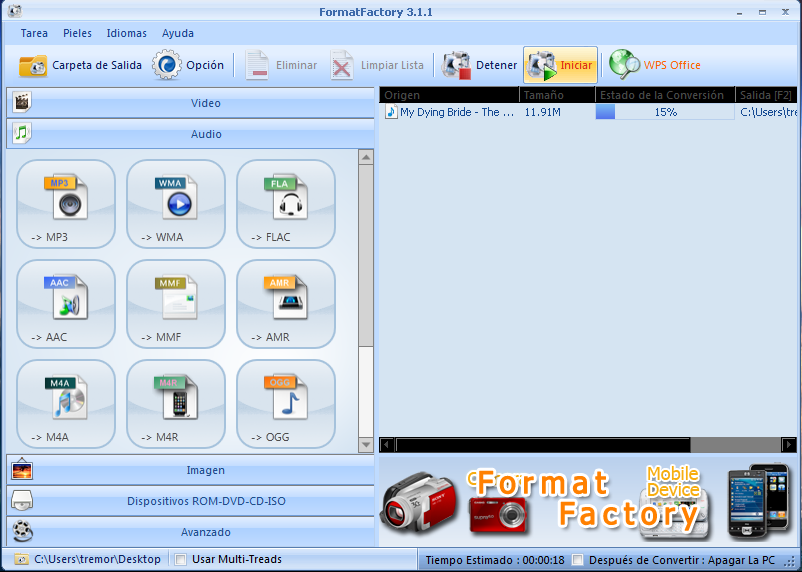Click the task list right scroll arrow
802x572 pixels.
(x=789, y=445)
